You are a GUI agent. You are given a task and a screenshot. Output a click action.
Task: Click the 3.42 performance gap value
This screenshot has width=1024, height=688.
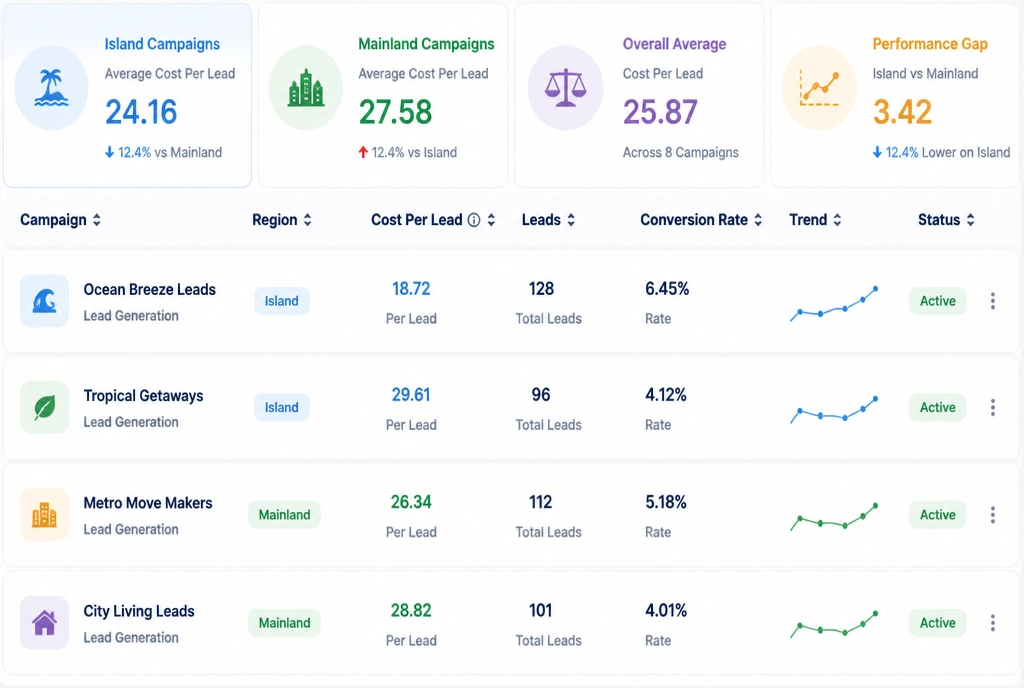[x=902, y=112]
